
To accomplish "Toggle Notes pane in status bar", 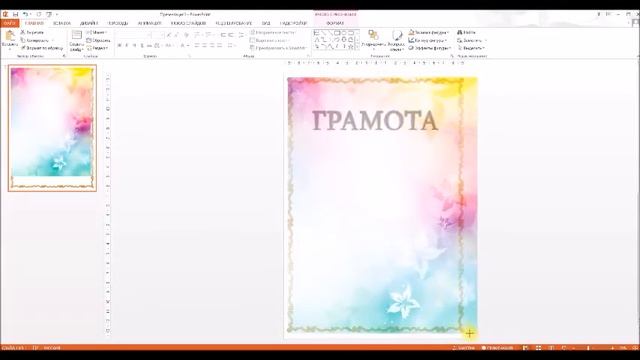I will pyautogui.click(x=463, y=348).
